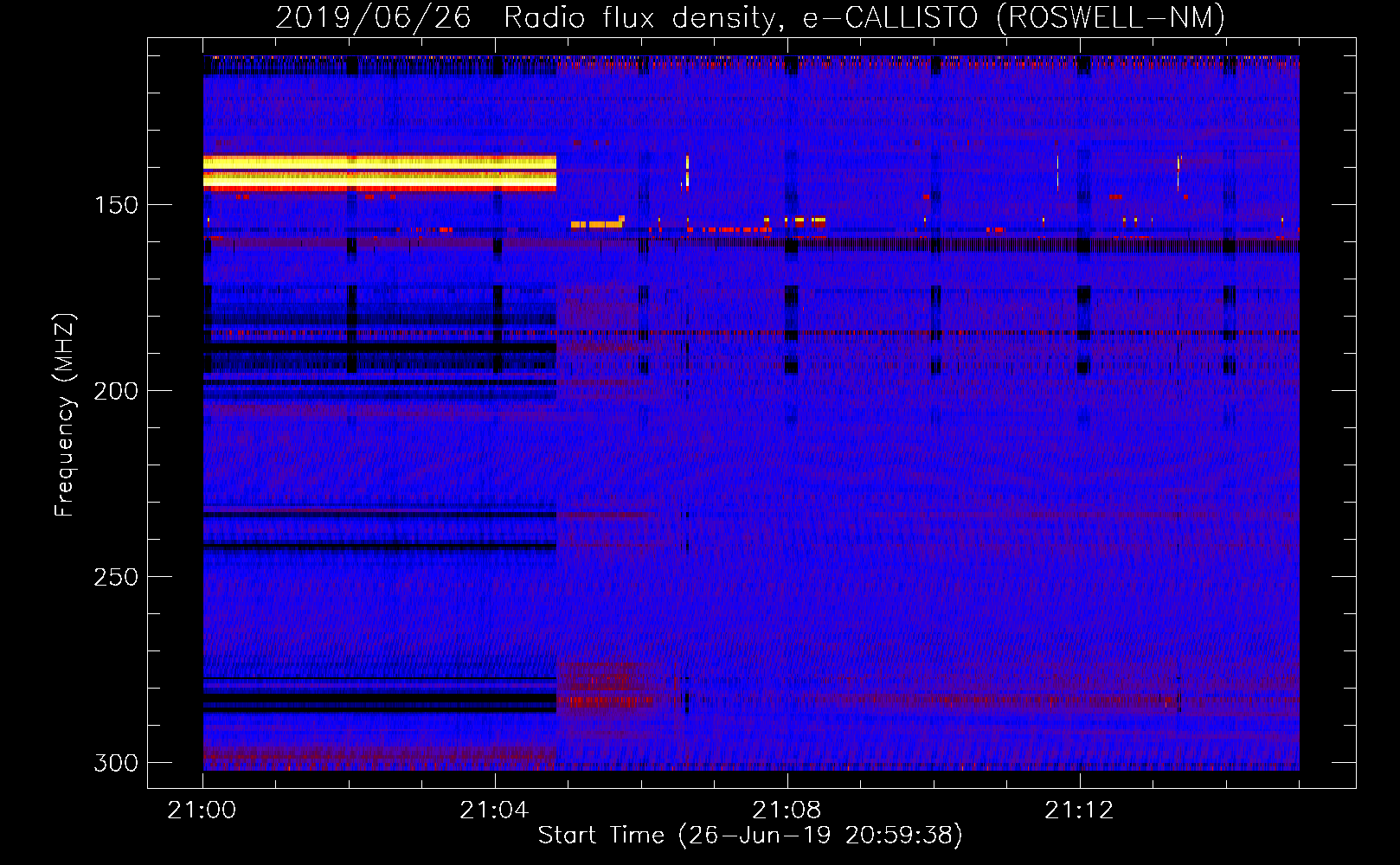Click the 'Start Time (26-Jun-19 20:59:38)' axis label
The width and height of the screenshot is (1400, 865).
[x=750, y=835]
